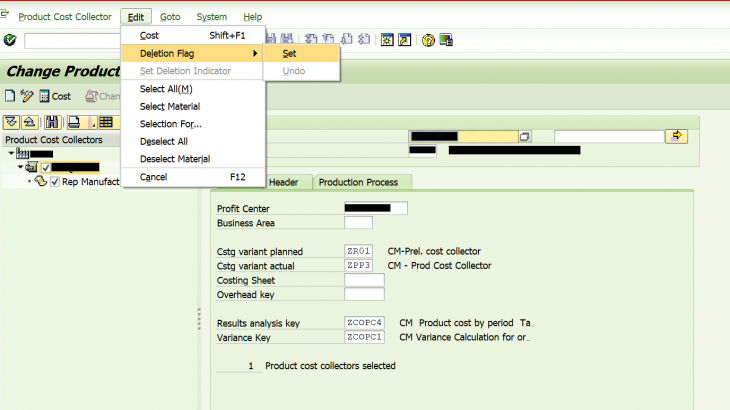This screenshot has height=410, width=730.
Task: Toggle the Rep Manufact checkbox
Action: [x=55, y=181]
